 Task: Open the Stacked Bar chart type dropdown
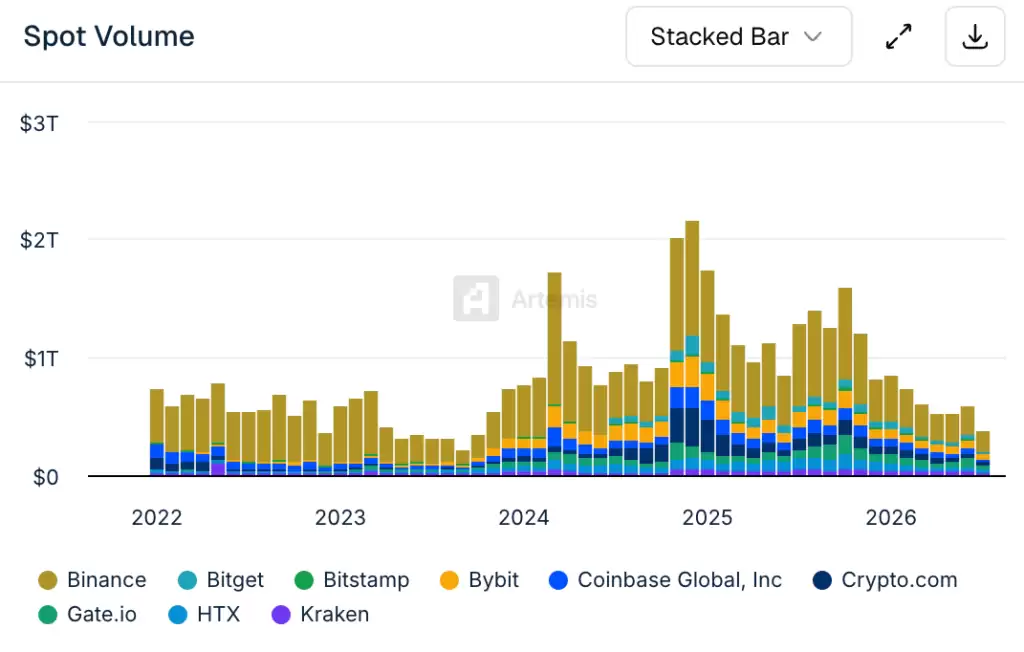[739, 37]
